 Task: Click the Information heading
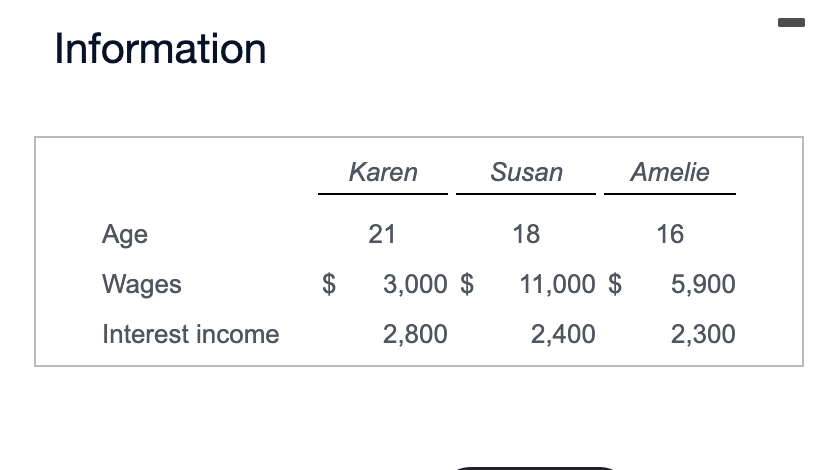pyautogui.click(x=160, y=49)
